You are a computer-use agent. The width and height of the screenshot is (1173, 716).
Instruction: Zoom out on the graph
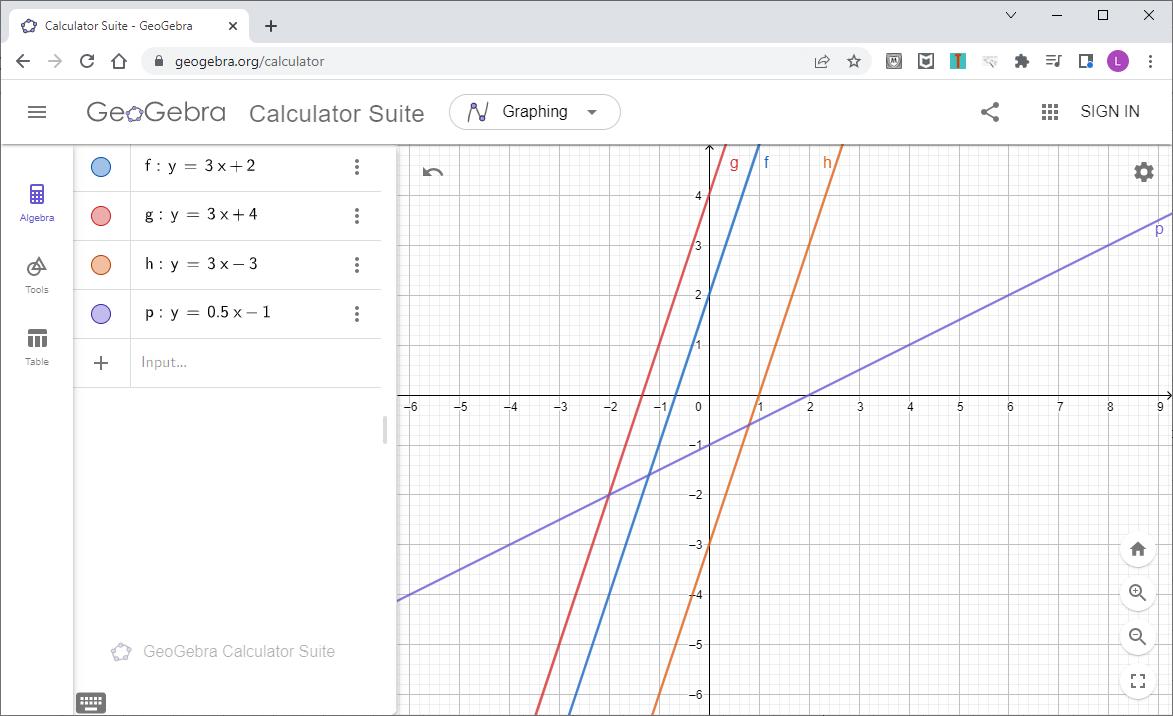click(x=1137, y=637)
